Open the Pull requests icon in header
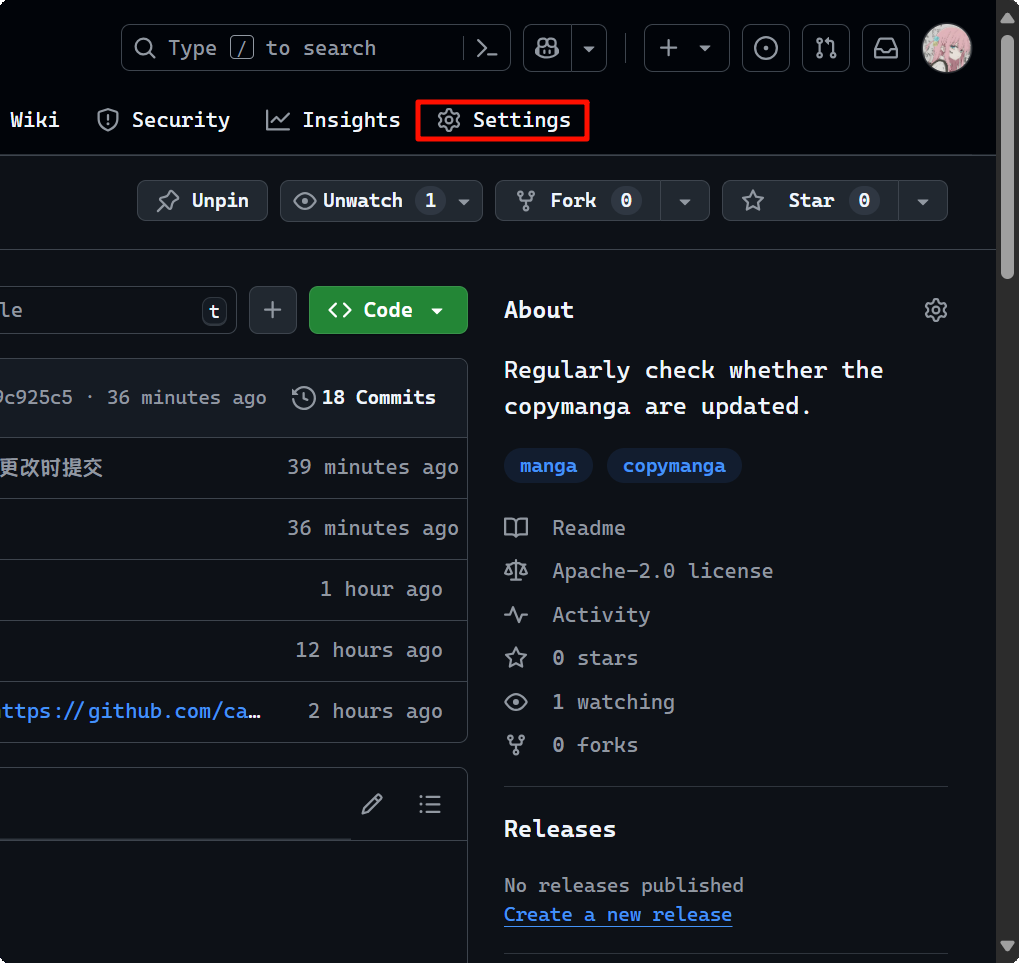Viewport: 1019px width, 963px height. (825, 48)
